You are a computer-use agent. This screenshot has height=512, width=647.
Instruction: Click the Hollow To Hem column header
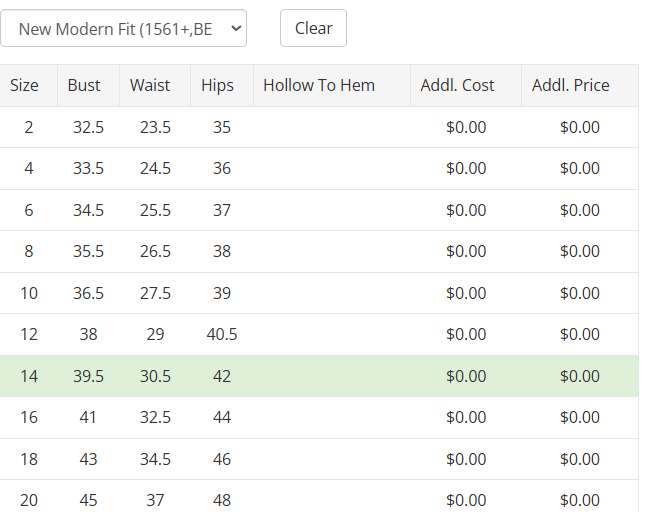(319, 86)
